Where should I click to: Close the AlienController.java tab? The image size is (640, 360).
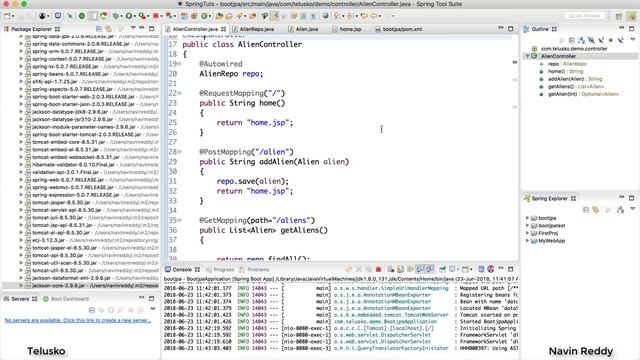click(x=224, y=29)
